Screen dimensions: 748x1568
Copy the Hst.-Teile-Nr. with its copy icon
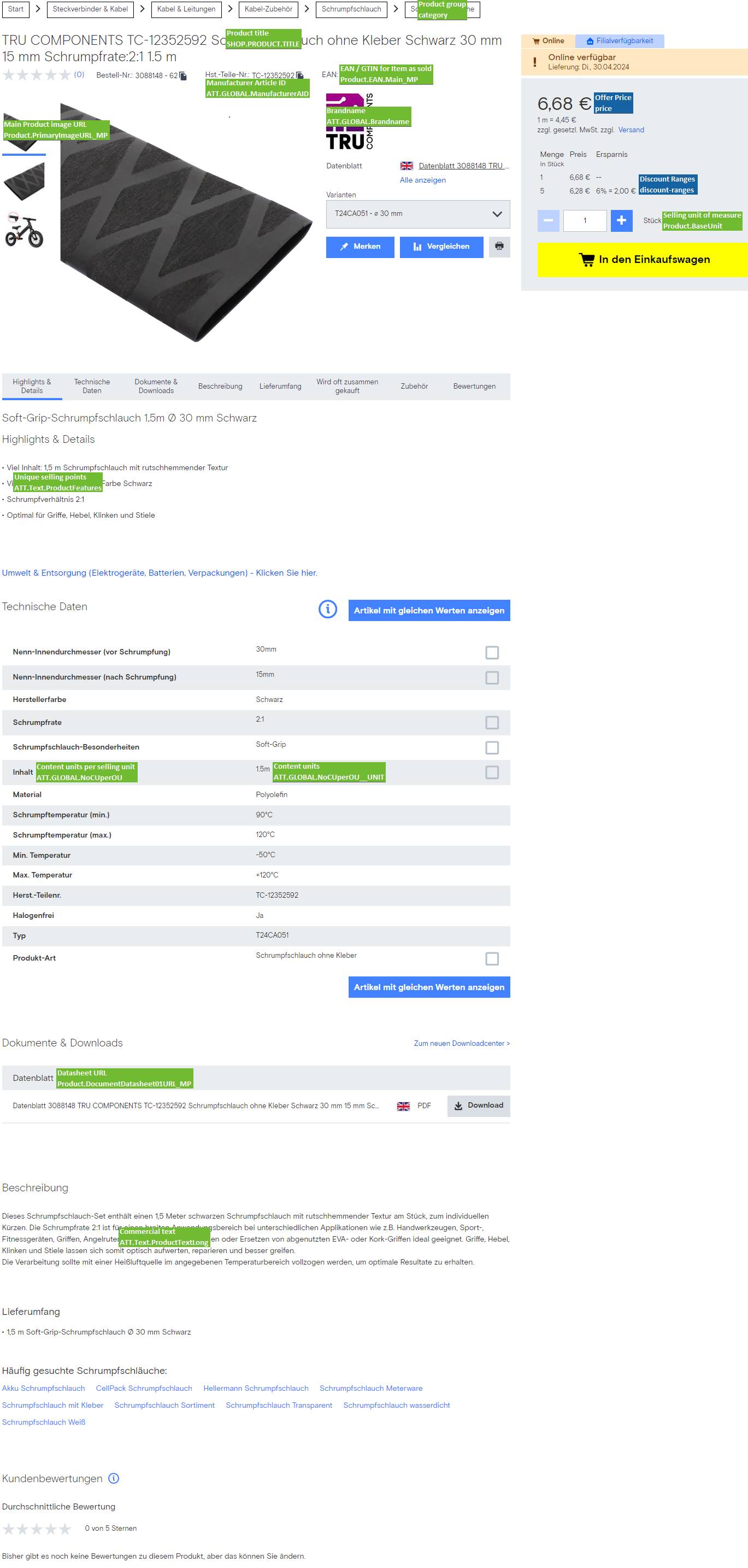(299, 75)
